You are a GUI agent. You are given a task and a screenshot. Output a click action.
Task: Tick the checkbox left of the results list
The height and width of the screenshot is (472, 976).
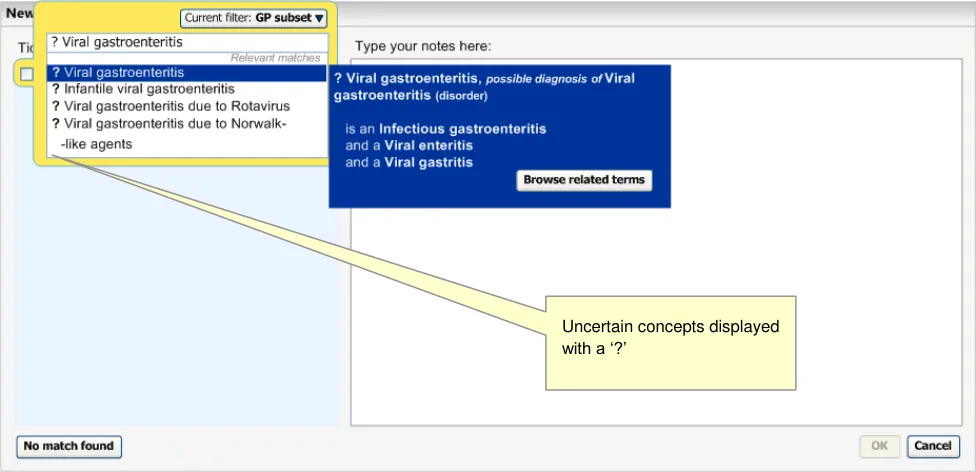pyautogui.click(x=27, y=74)
